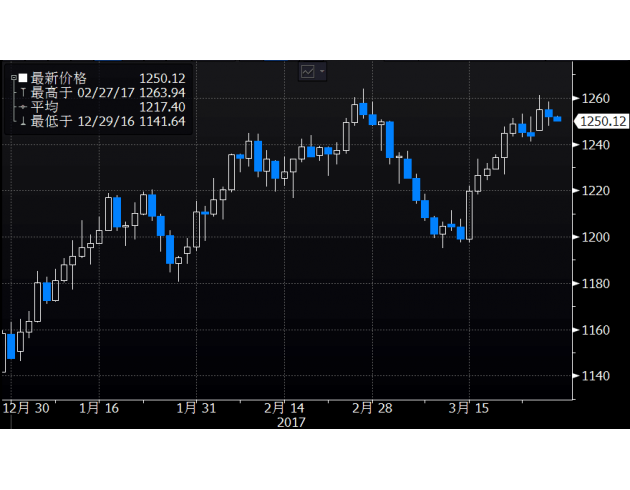Expand the chart type dropdown arrow
The image size is (630, 490).
[x=322, y=71]
